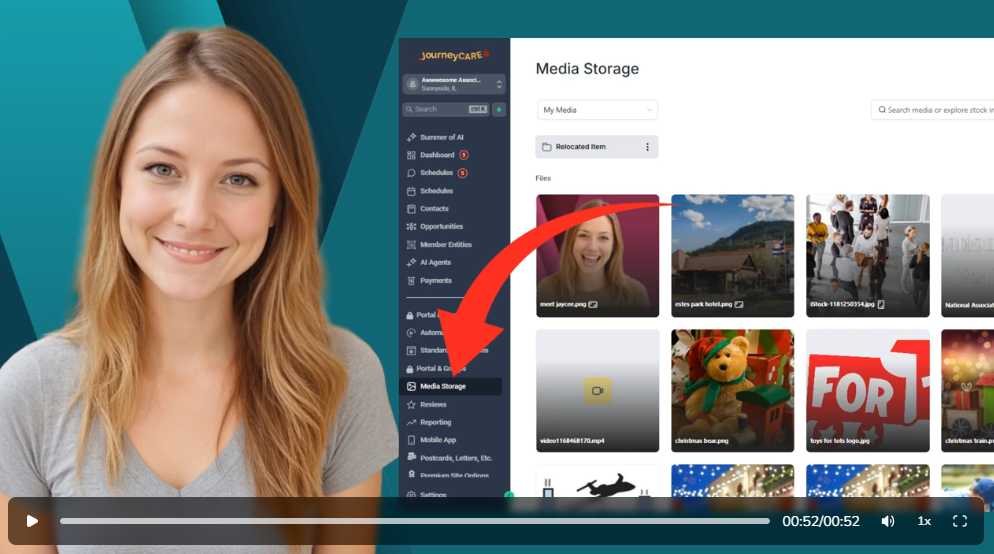Viewport: 994px width, 554px height.
Task: Focus the Search media or explore stock field
Action: 933,110
